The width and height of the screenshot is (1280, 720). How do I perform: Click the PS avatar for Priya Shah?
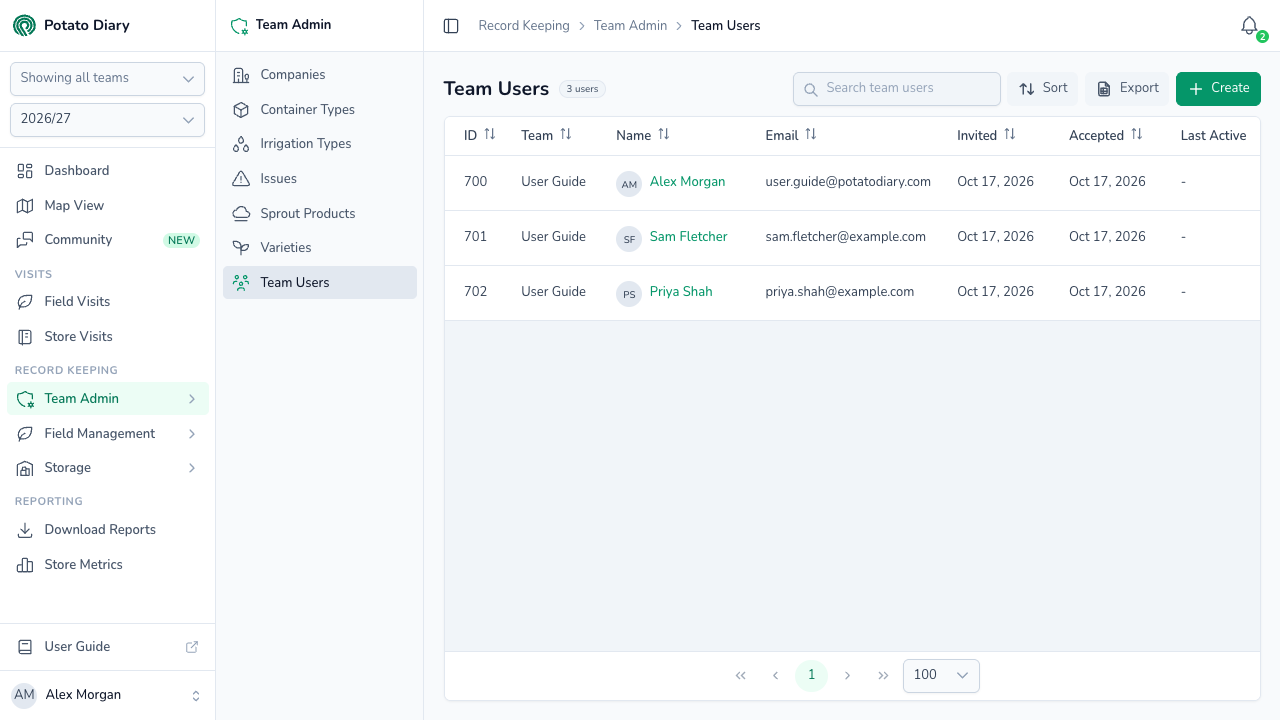pos(629,294)
